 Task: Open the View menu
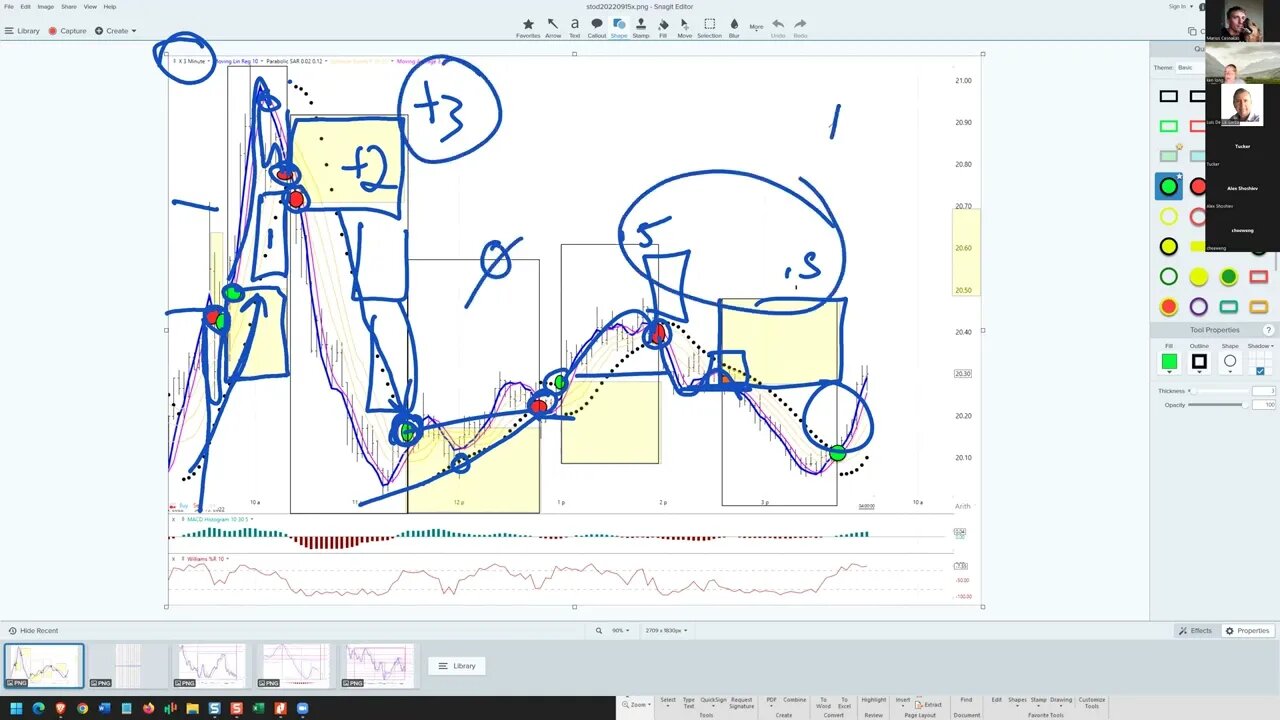90,6
